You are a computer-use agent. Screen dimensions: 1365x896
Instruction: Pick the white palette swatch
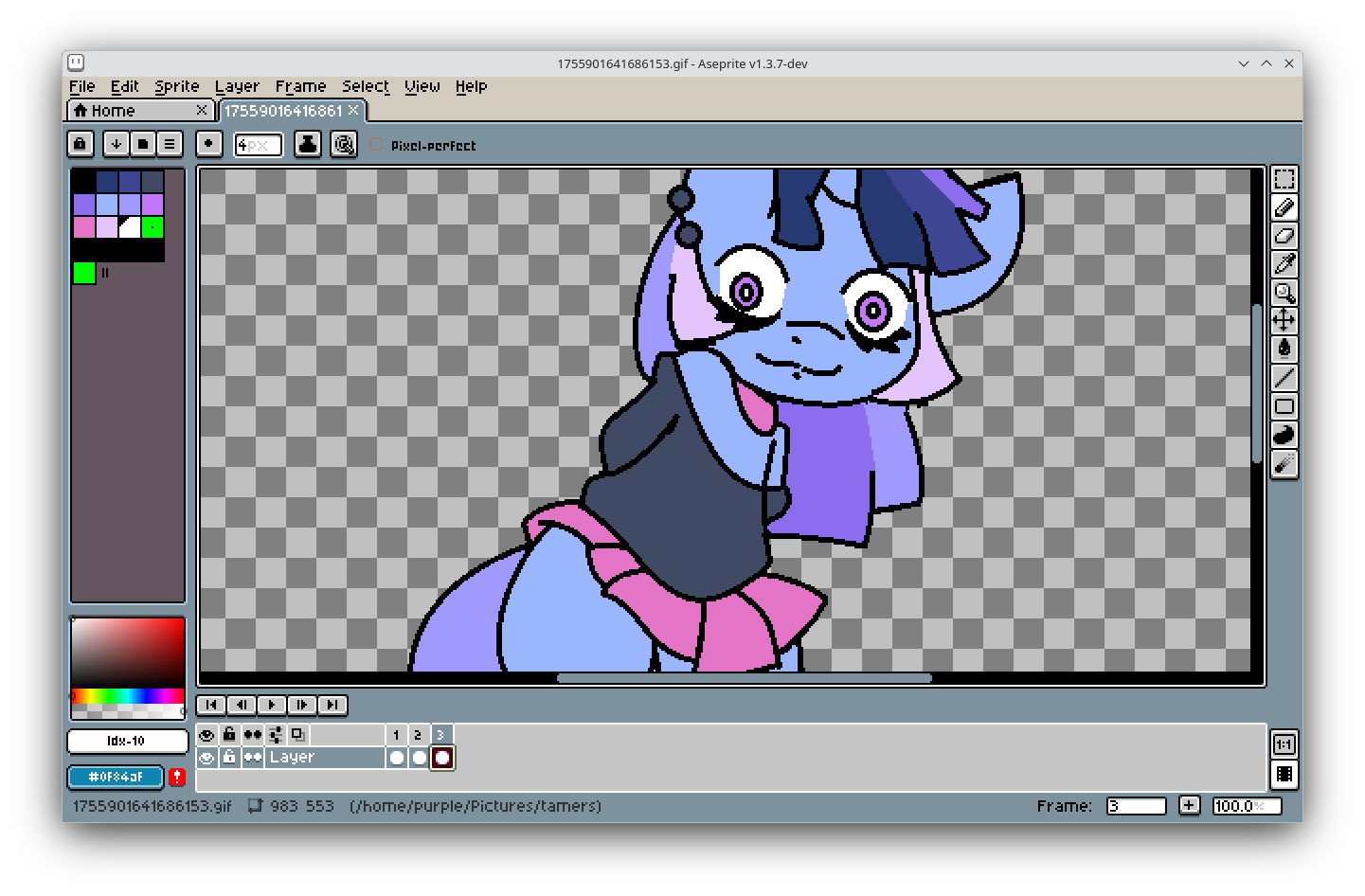pos(130,227)
